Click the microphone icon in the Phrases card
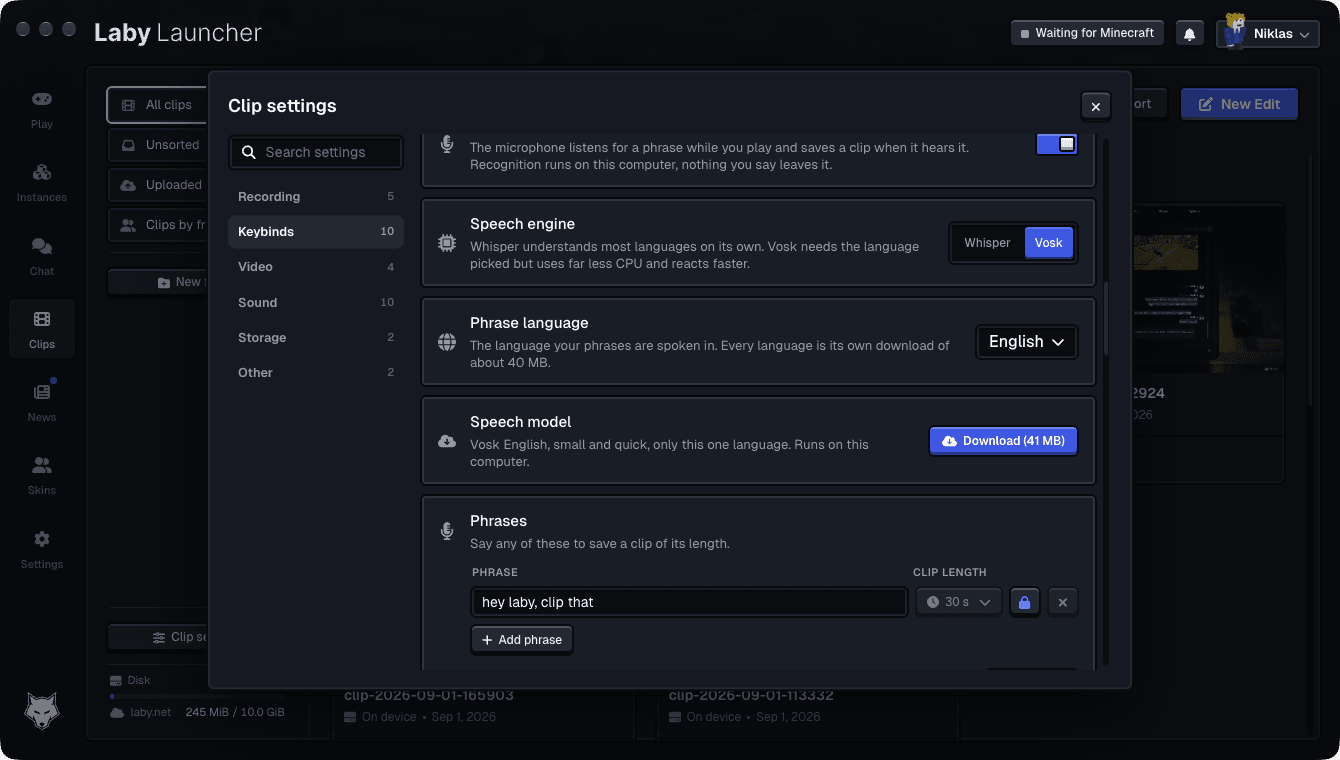Image resolution: width=1340 pixels, height=760 pixels. click(x=447, y=531)
